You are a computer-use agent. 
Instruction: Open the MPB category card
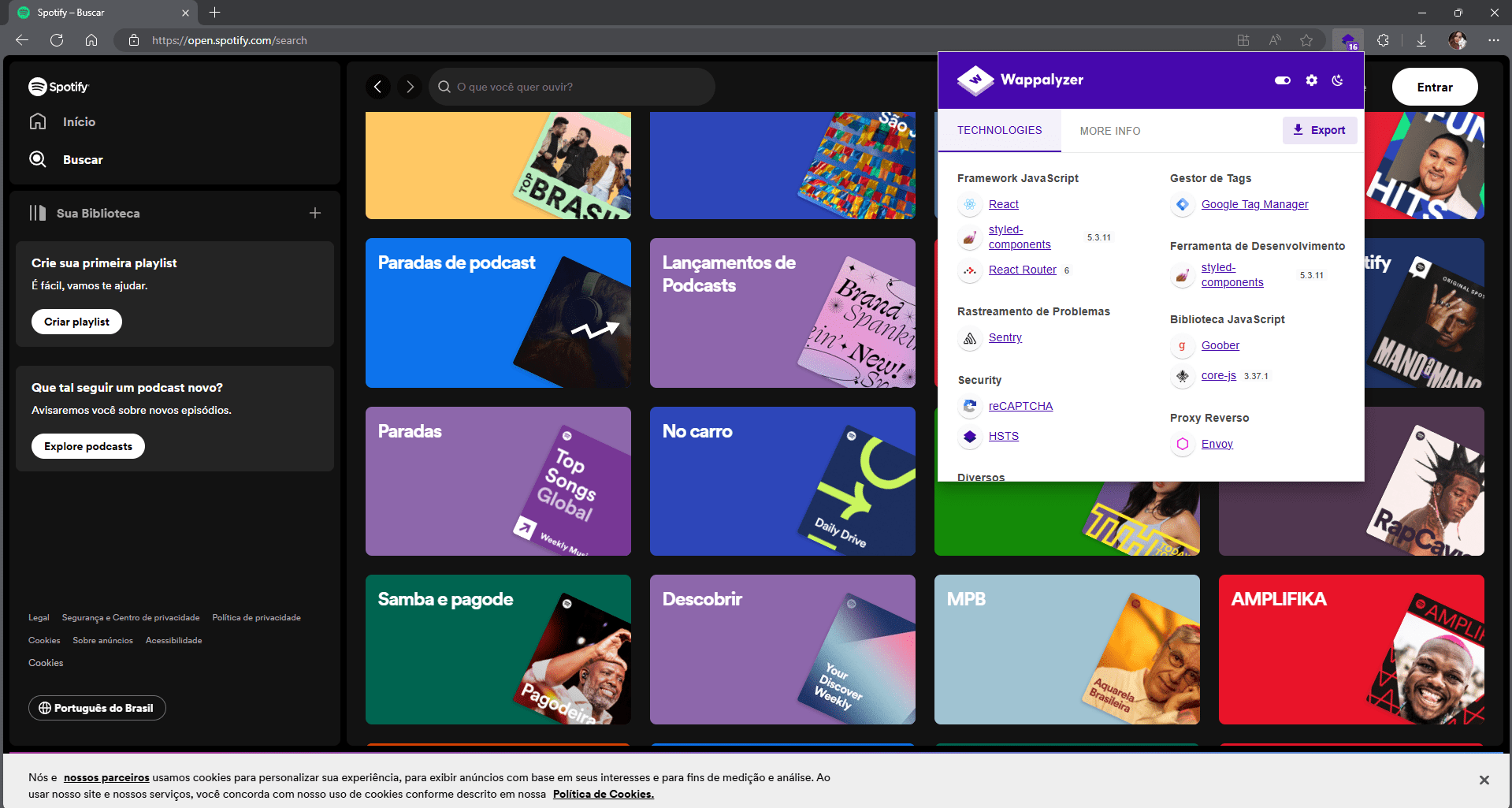[1067, 650]
